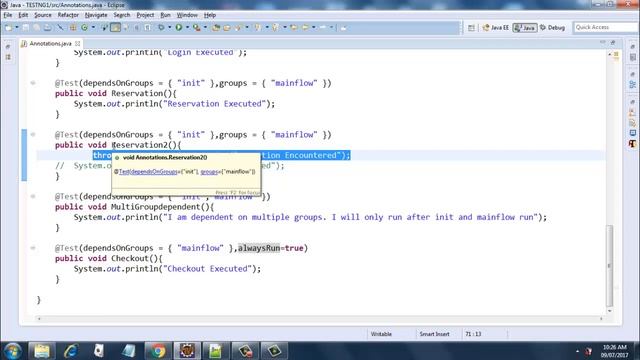The image size is (640, 360).
Task: Click the 71 : 13 cursor position status
Action: tap(473, 334)
